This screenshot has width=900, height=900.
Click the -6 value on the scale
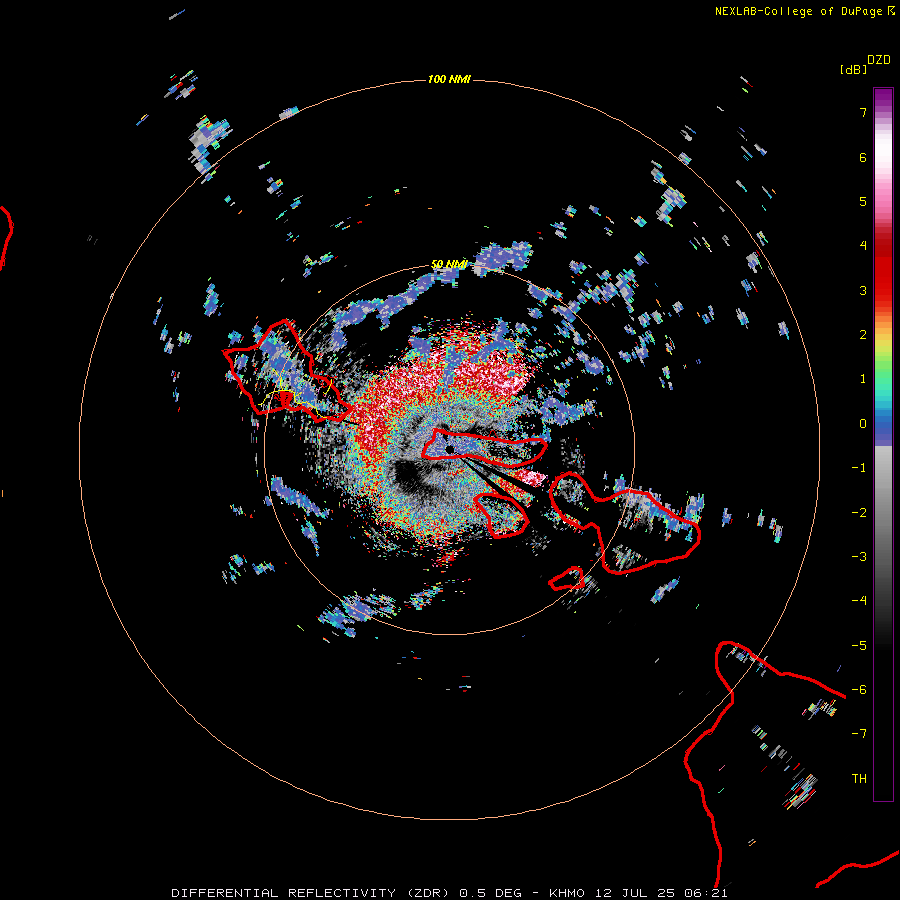point(859,690)
